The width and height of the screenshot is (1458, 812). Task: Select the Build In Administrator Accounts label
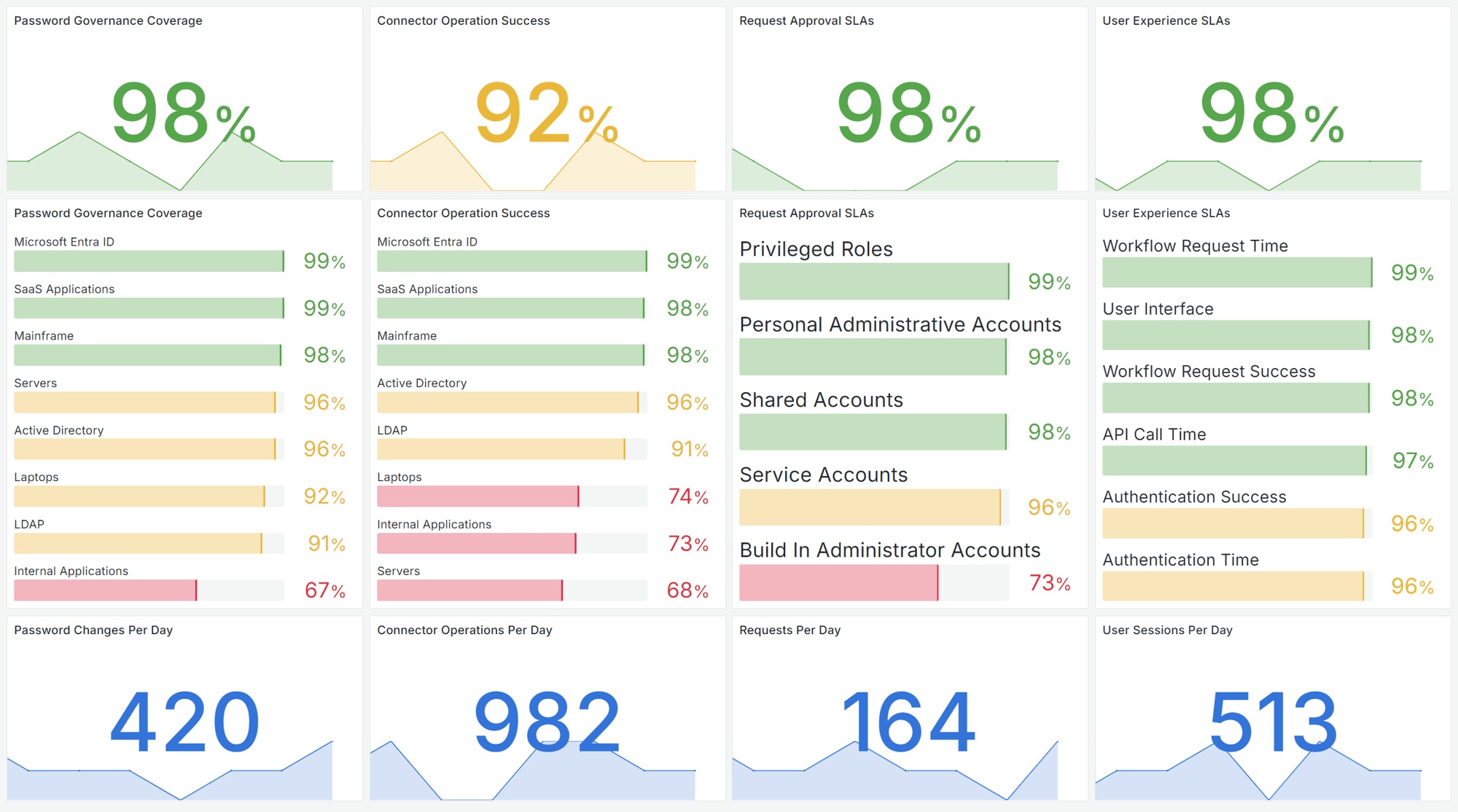coord(889,550)
